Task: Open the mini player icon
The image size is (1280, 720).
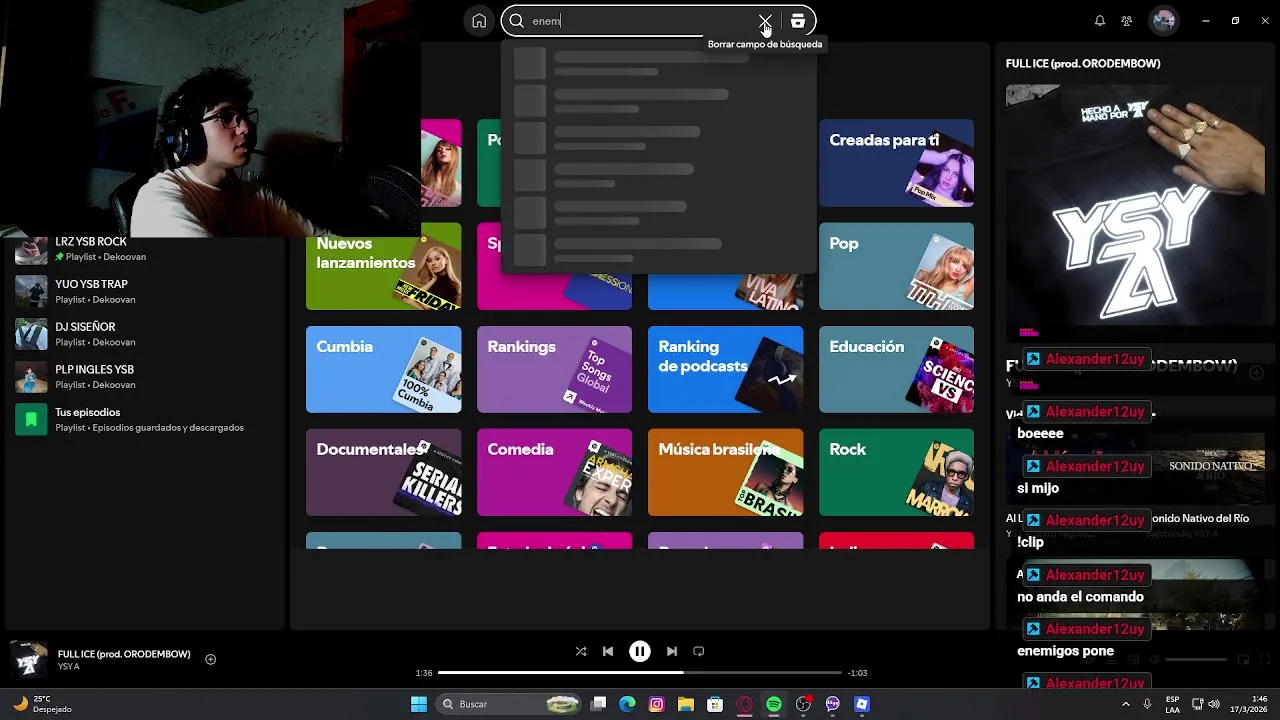Action: pos(1243,660)
